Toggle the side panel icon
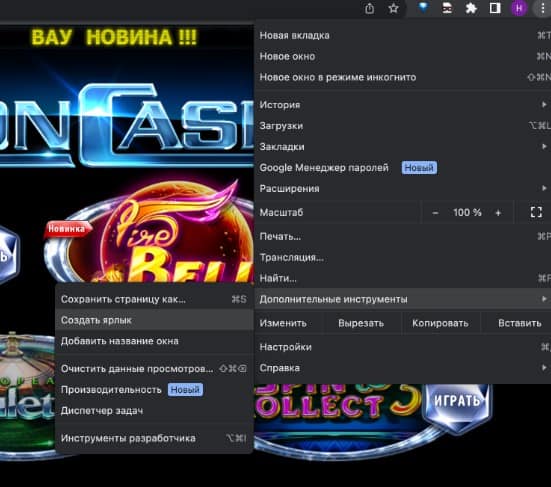Screen dimensions: 551x487 point(495,8)
